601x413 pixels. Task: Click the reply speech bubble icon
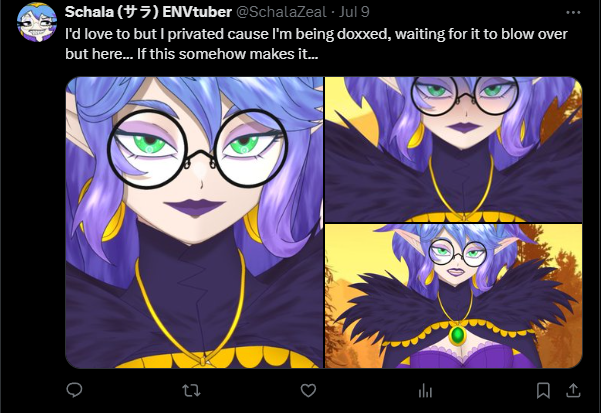coord(74,390)
